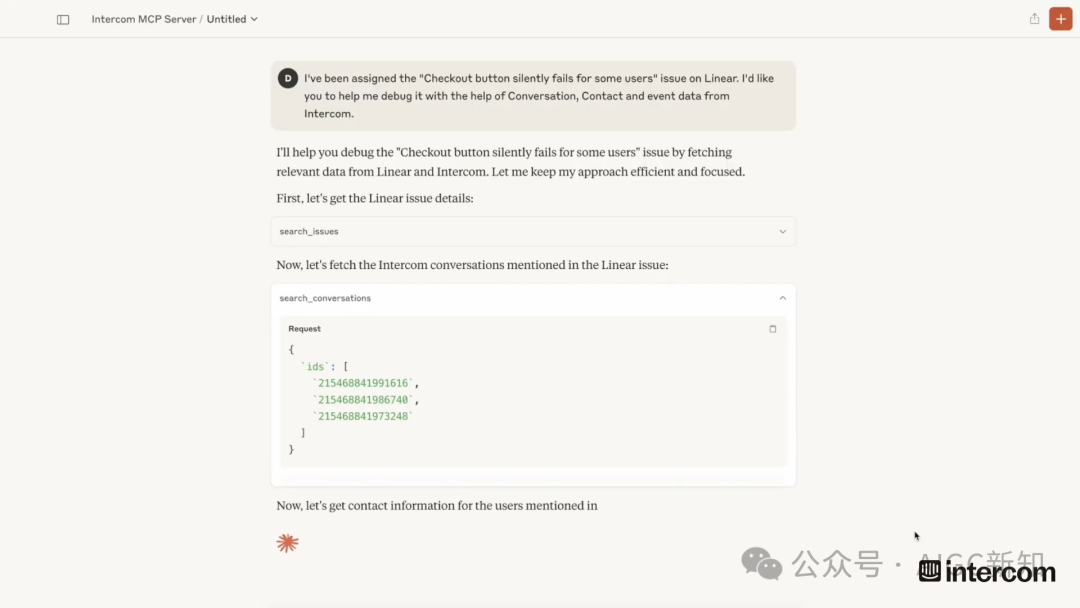Viewport: 1080px width, 608px height.
Task: Click 'Now, let's get contact information' line
Action: pos(437,505)
